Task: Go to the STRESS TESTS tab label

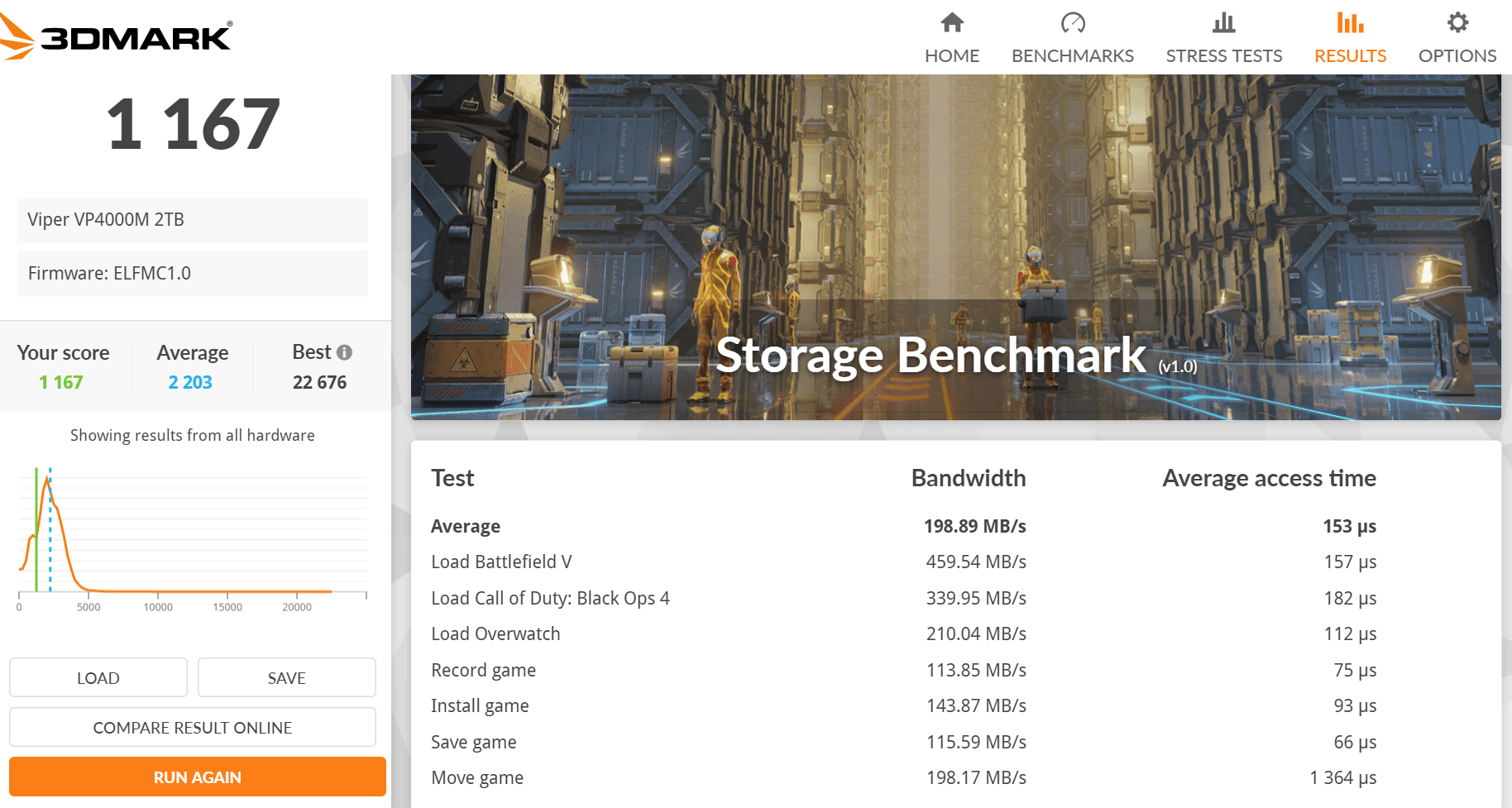Action: (x=1223, y=55)
